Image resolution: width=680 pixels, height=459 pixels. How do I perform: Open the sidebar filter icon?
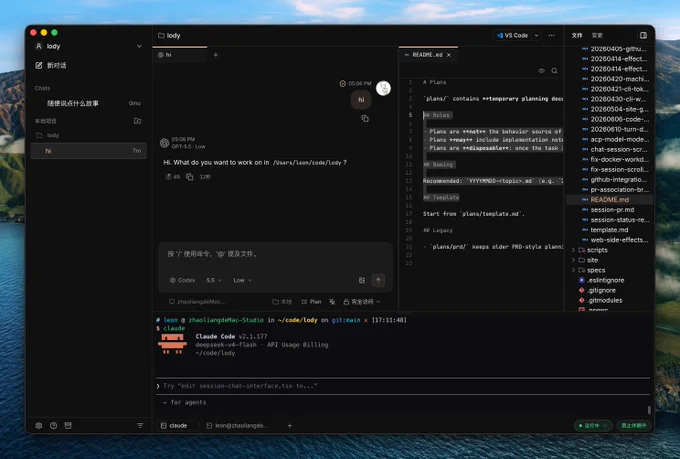point(140,426)
